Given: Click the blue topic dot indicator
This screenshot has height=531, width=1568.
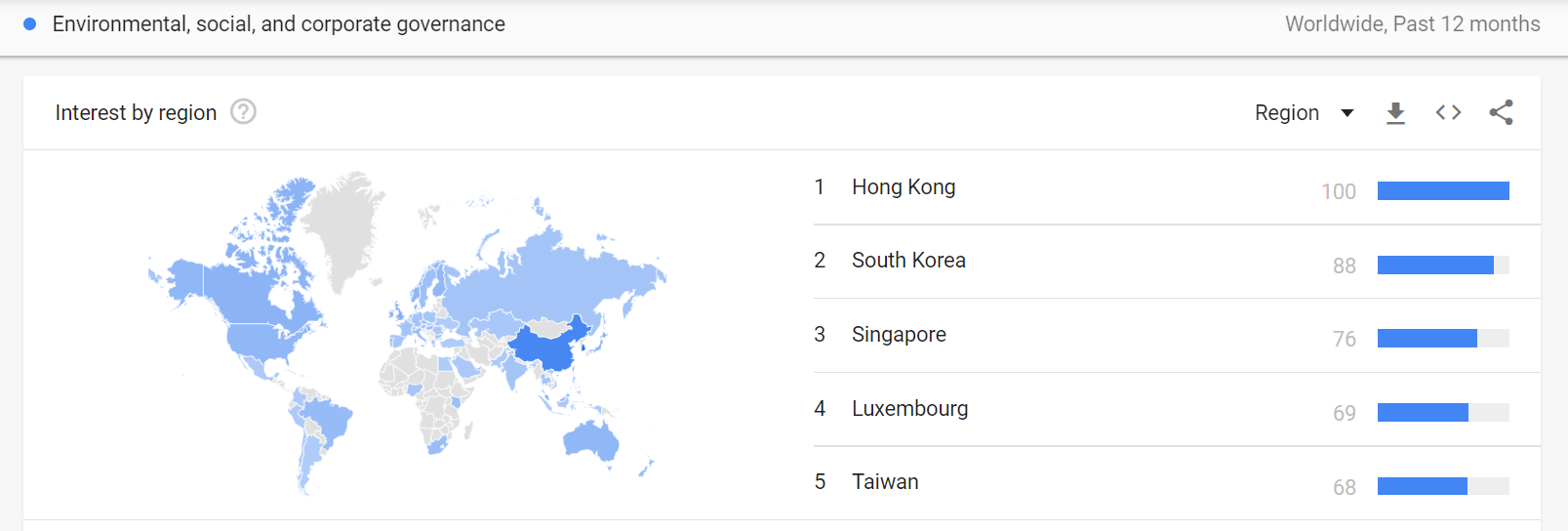Looking at the screenshot, I should [30, 24].
